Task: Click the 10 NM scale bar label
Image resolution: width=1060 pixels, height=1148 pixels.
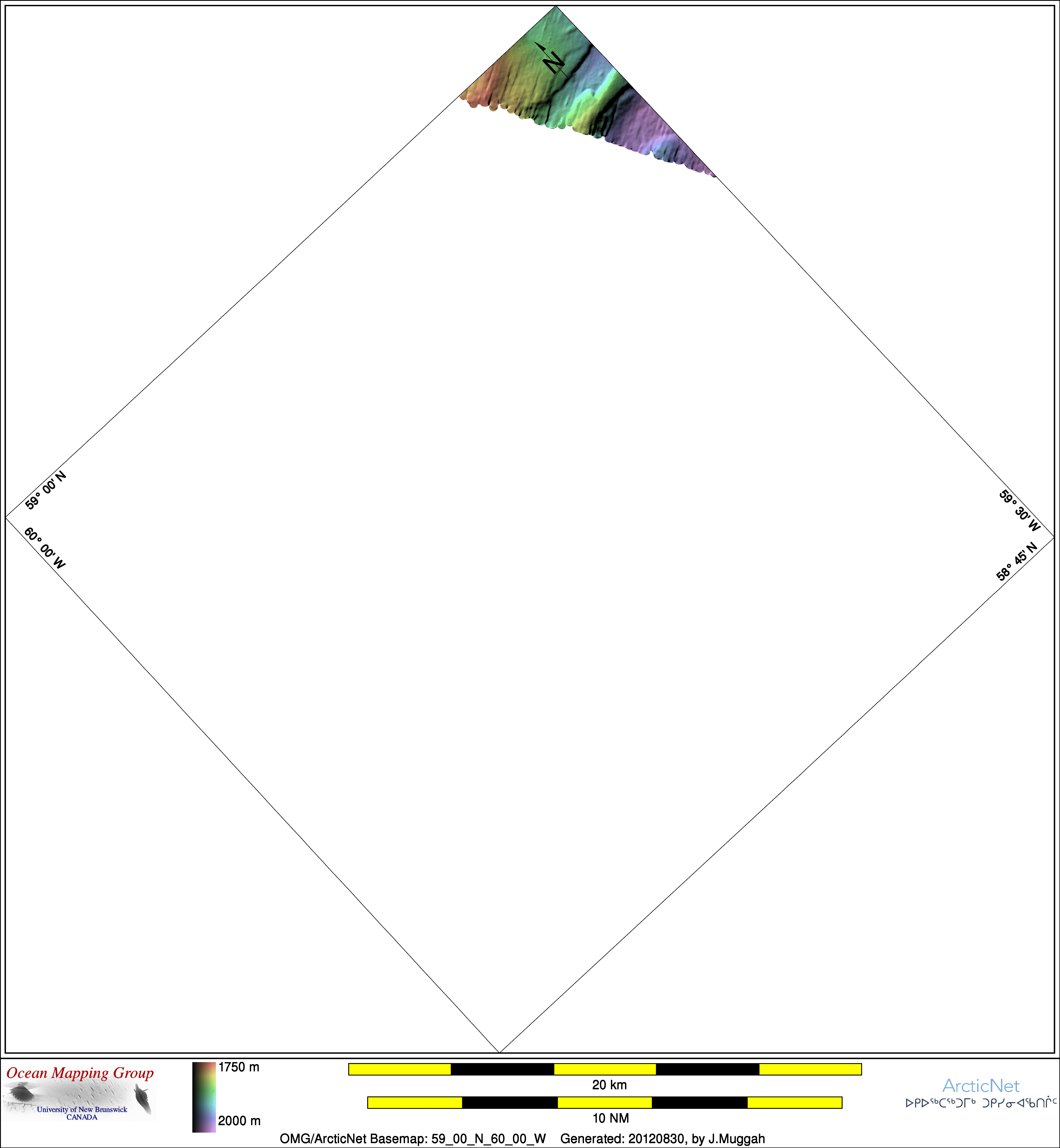Action: point(610,1118)
